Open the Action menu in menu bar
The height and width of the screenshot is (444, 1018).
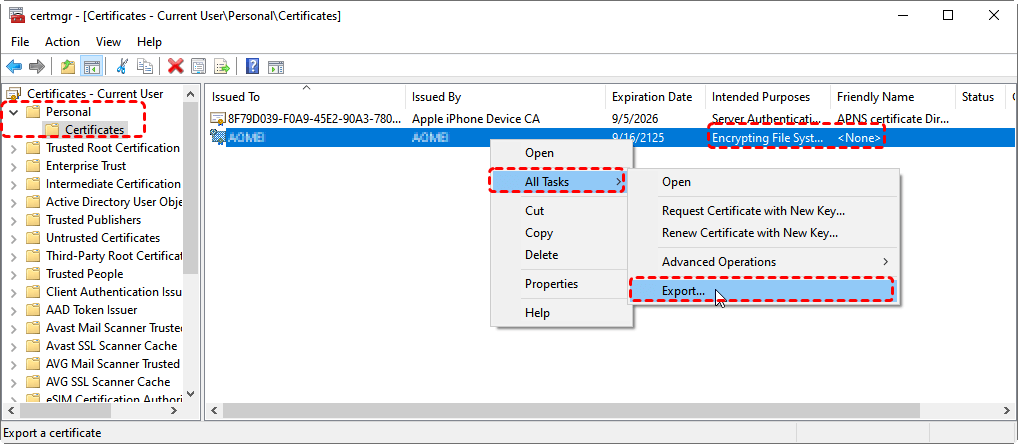coord(62,42)
